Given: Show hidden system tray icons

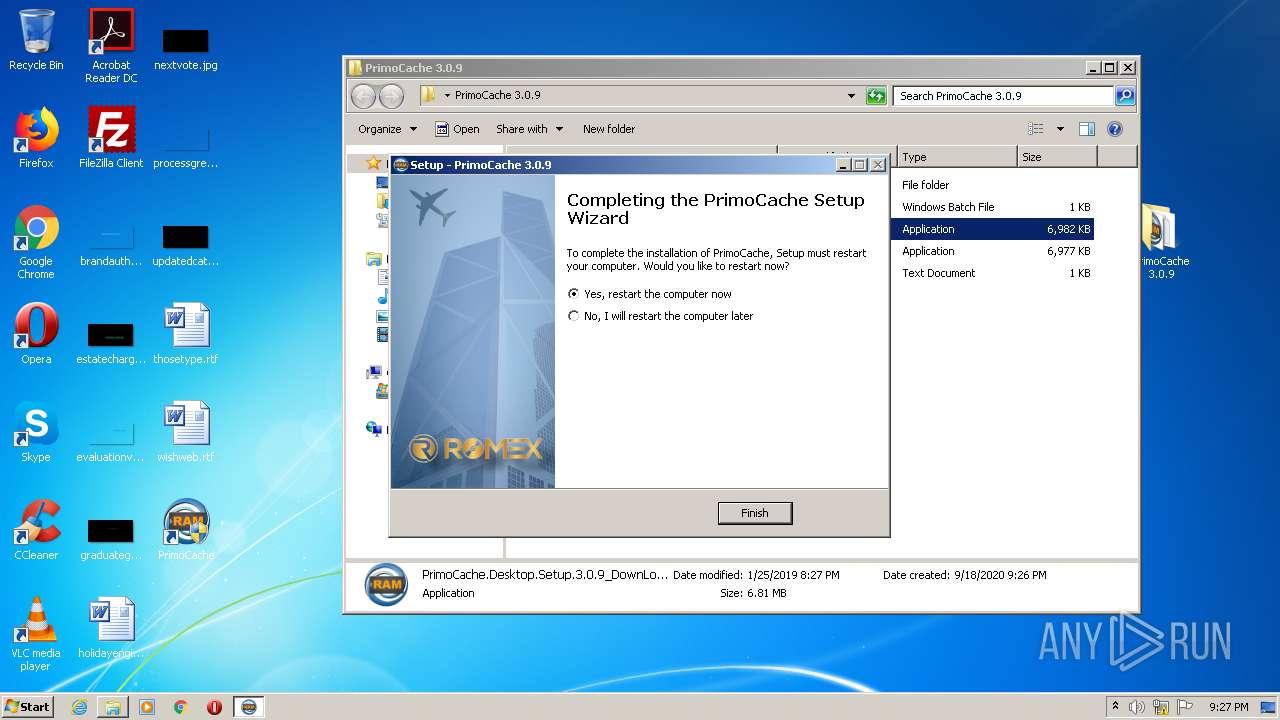Looking at the screenshot, I should [1116, 707].
